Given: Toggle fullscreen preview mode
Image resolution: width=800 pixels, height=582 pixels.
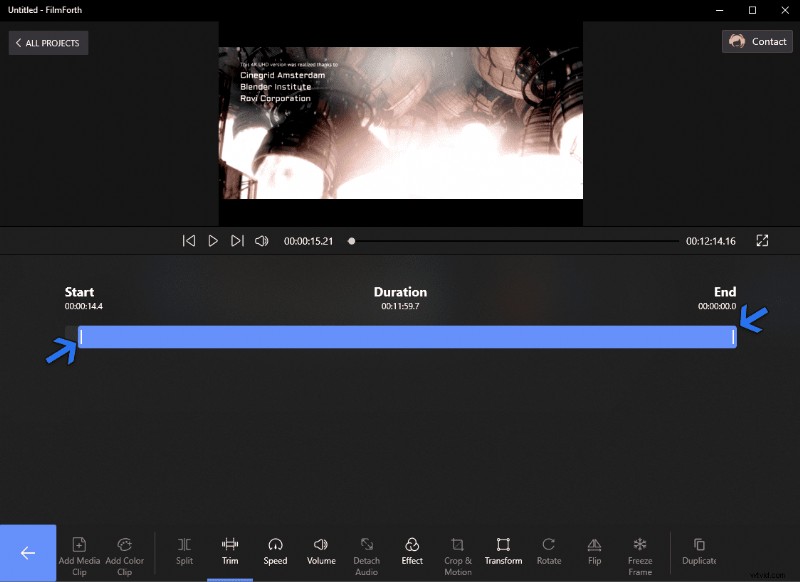Looking at the screenshot, I should (762, 240).
